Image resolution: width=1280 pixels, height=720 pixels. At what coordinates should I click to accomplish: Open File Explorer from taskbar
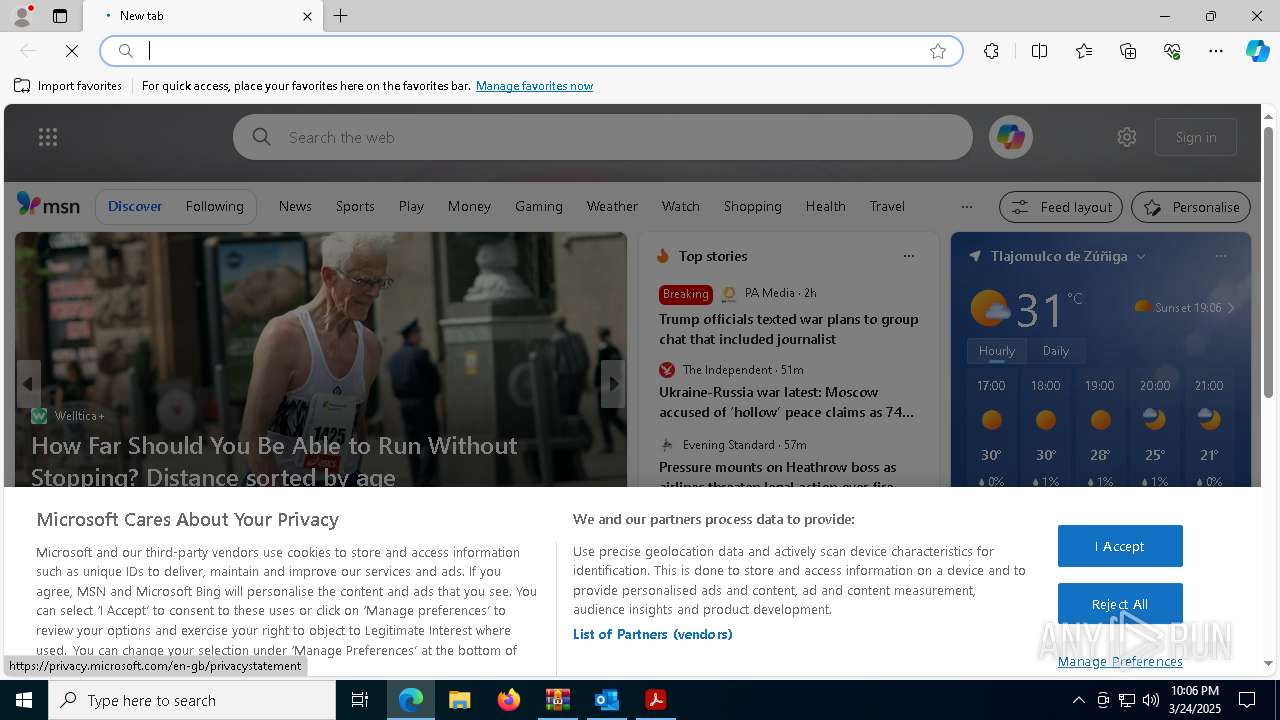459,700
